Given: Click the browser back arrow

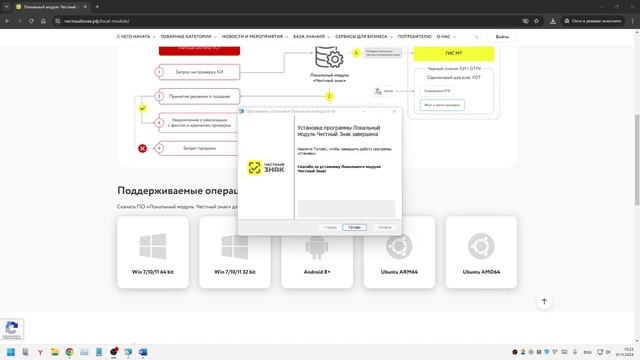Looking at the screenshot, I should click(7, 21).
